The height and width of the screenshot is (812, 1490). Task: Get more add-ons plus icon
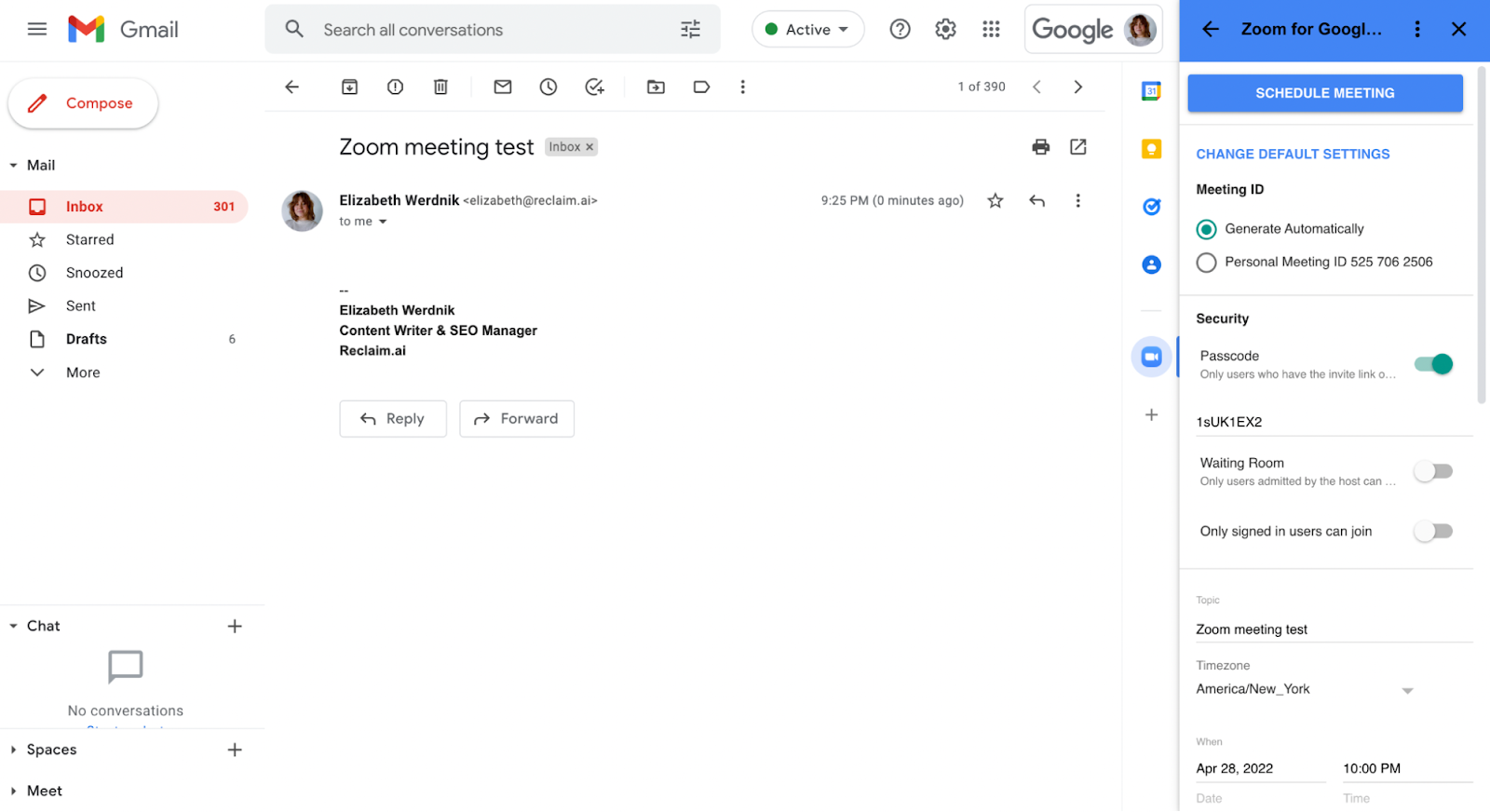tap(1152, 414)
